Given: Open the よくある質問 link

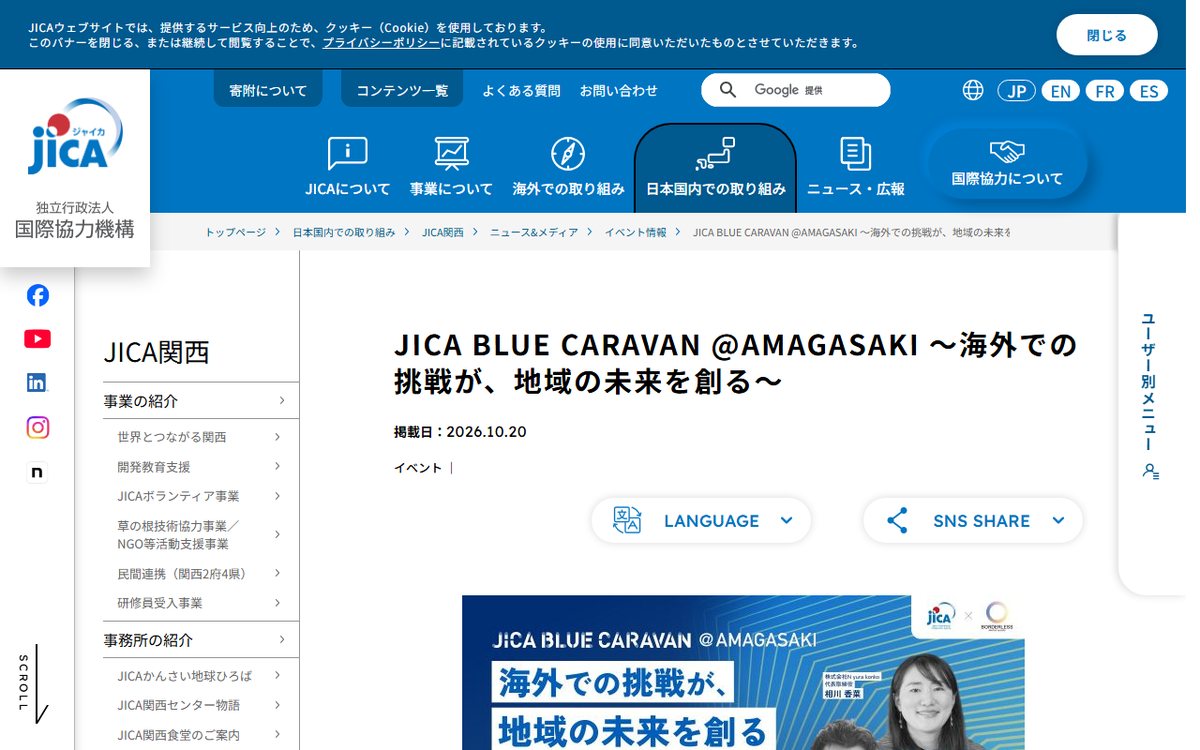Looking at the screenshot, I should pyautogui.click(x=521, y=90).
